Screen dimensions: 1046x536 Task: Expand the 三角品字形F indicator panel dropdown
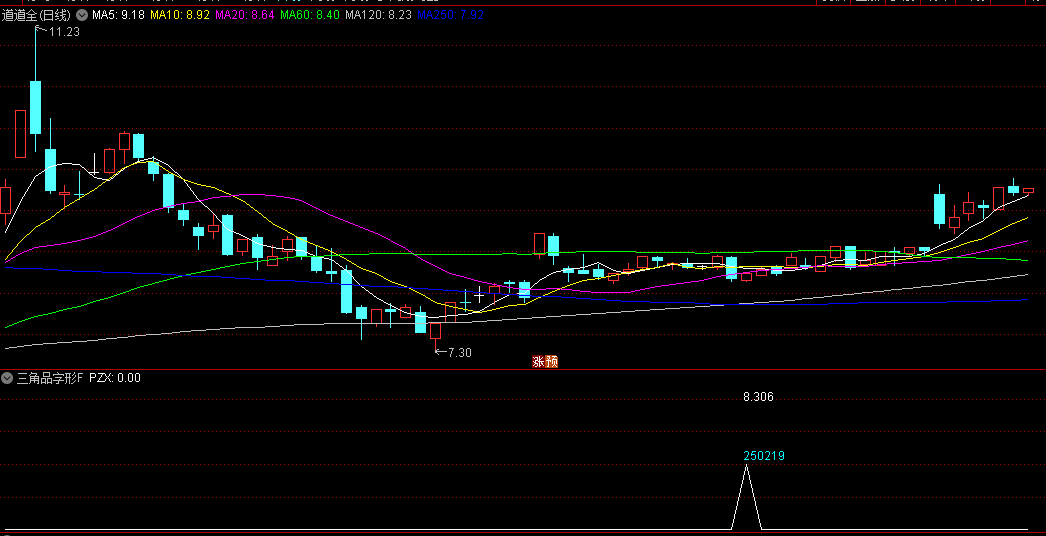coord(7,378)
